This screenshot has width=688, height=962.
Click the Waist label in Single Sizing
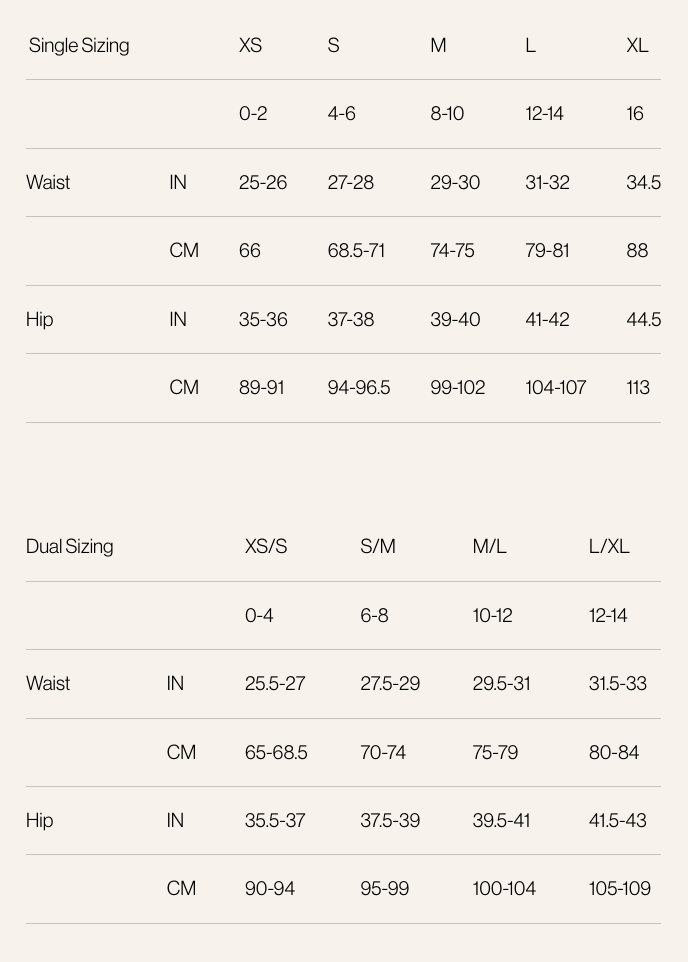(48, 182)
